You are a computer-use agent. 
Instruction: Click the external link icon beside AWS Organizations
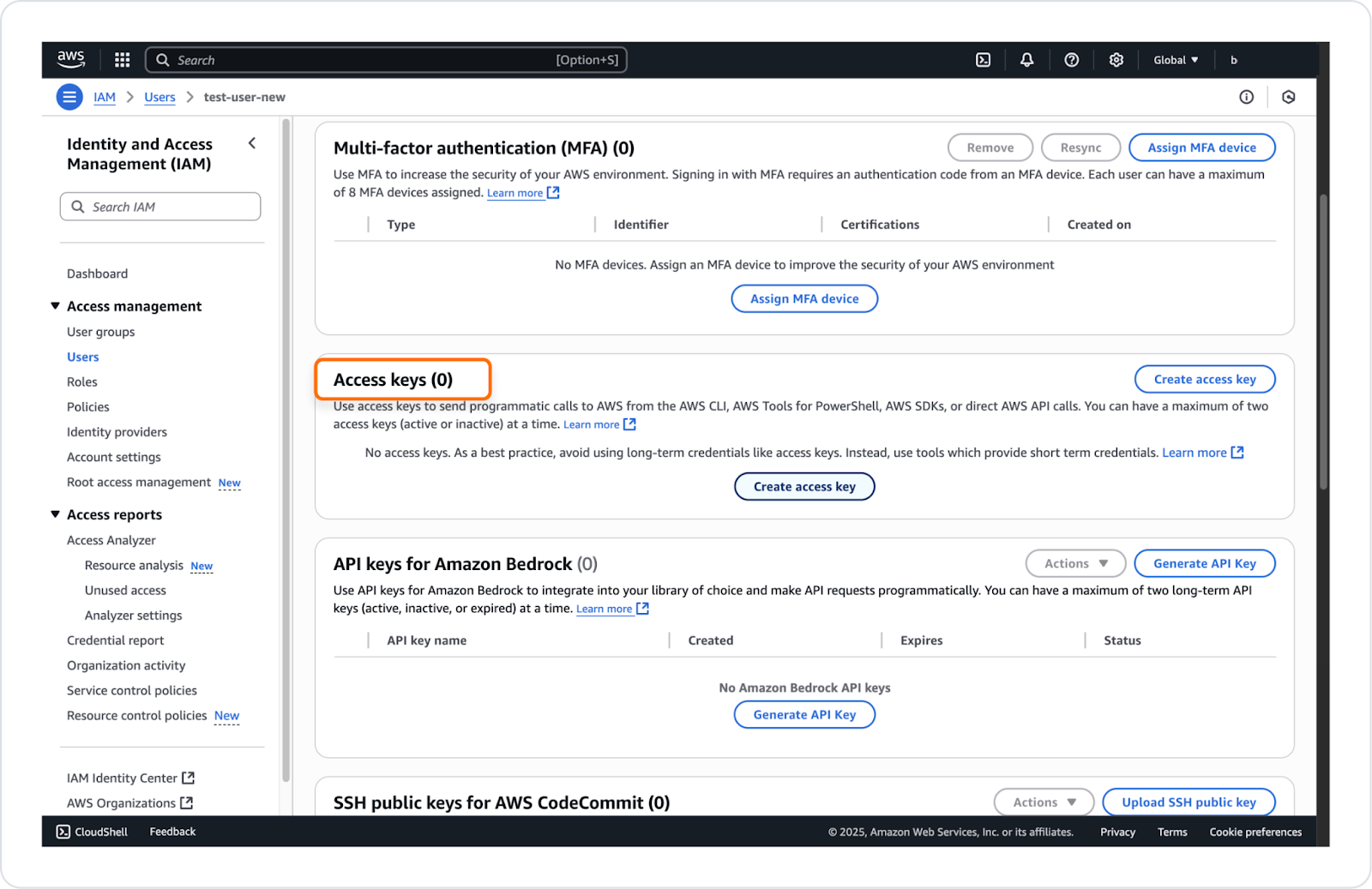pos(187,802)
